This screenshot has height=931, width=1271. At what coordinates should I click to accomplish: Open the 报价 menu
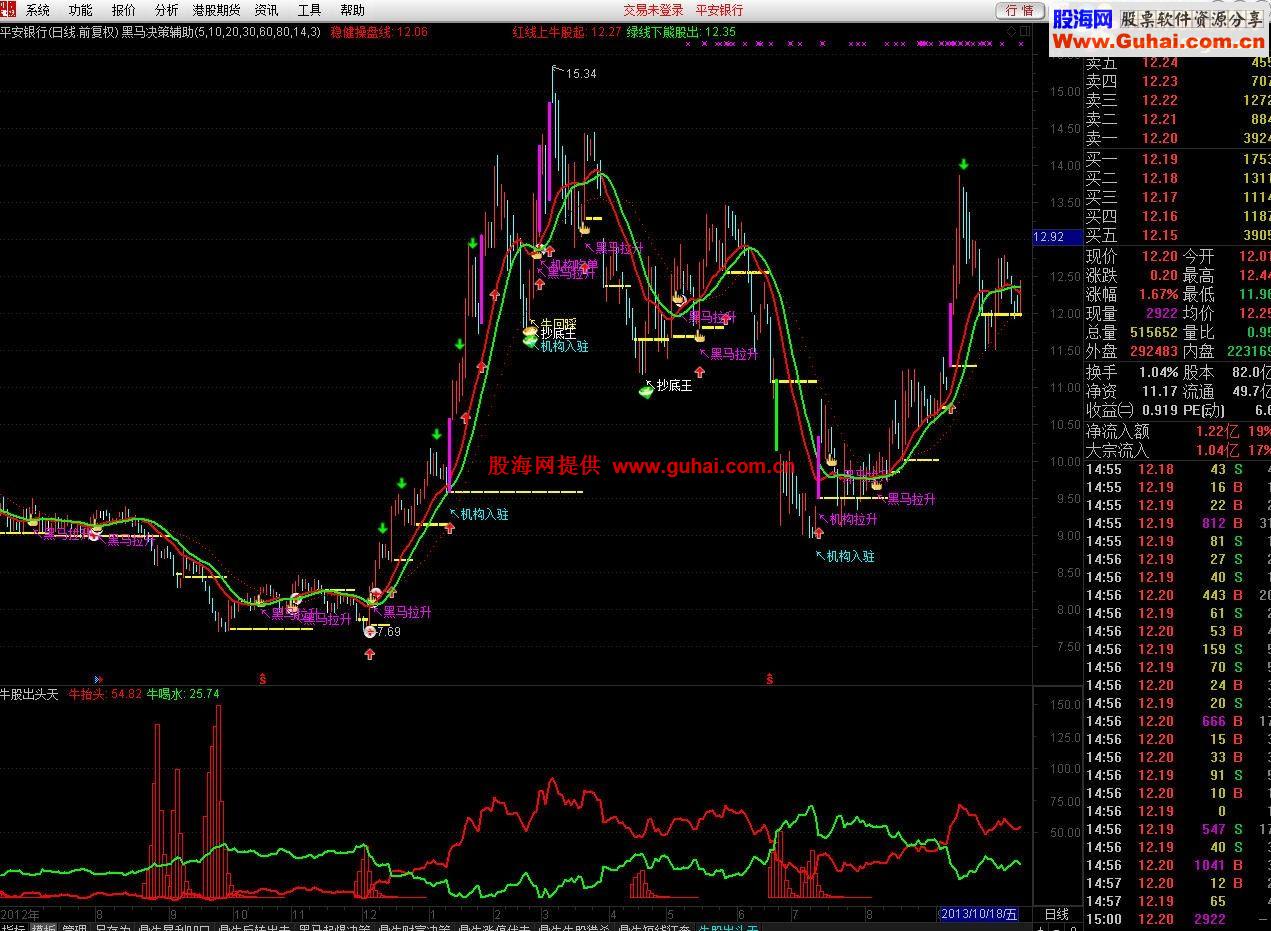tap(124, 10)
